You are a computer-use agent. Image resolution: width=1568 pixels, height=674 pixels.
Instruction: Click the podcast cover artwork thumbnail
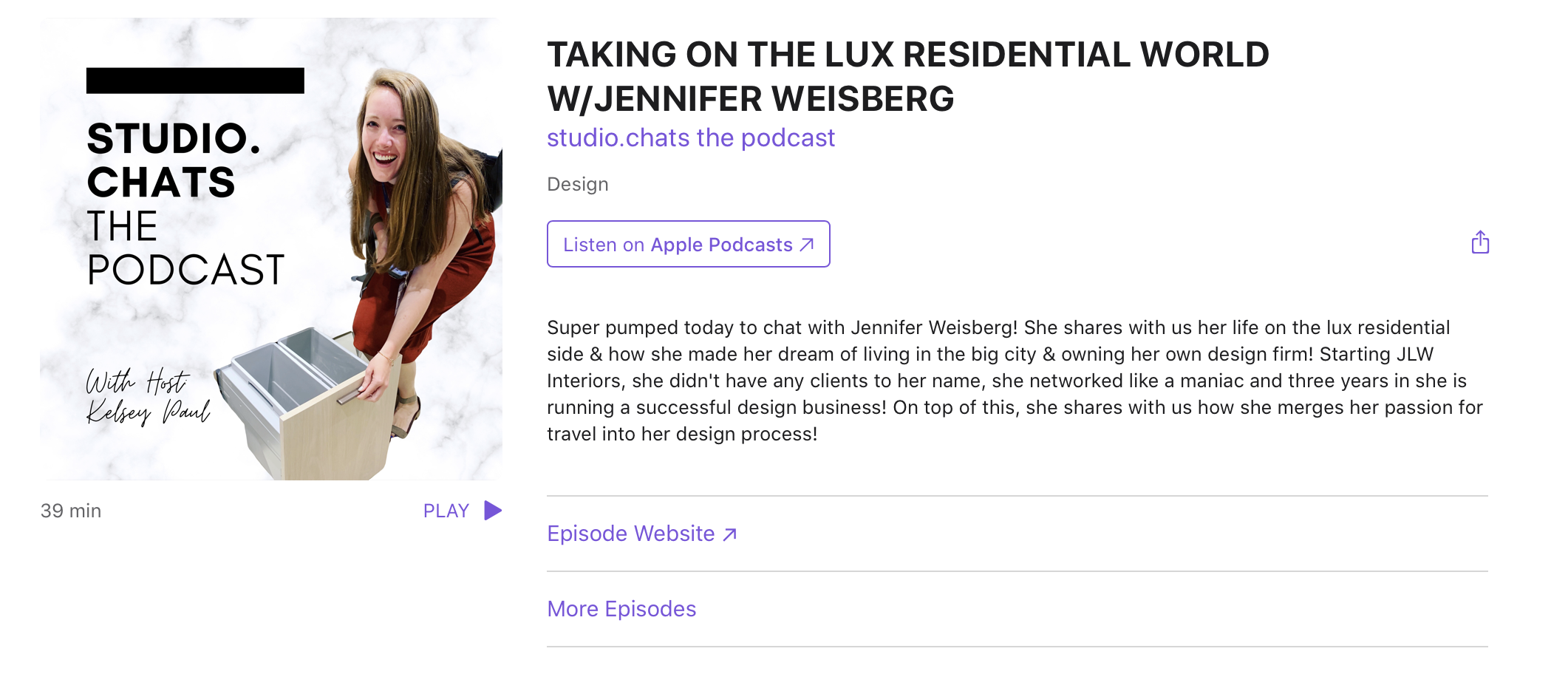tap(271, 249)
